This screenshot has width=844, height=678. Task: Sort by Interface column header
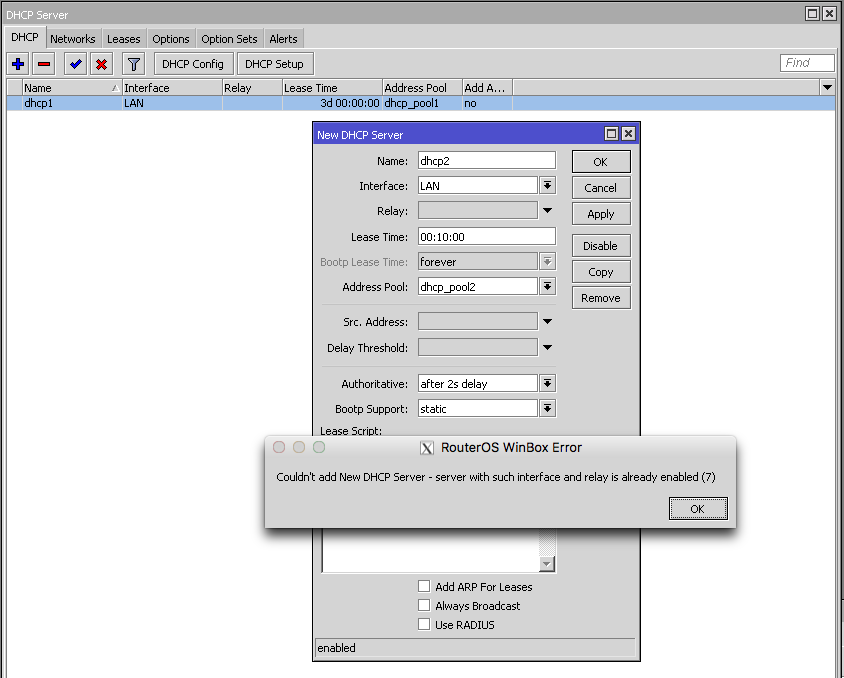[172, 88]
